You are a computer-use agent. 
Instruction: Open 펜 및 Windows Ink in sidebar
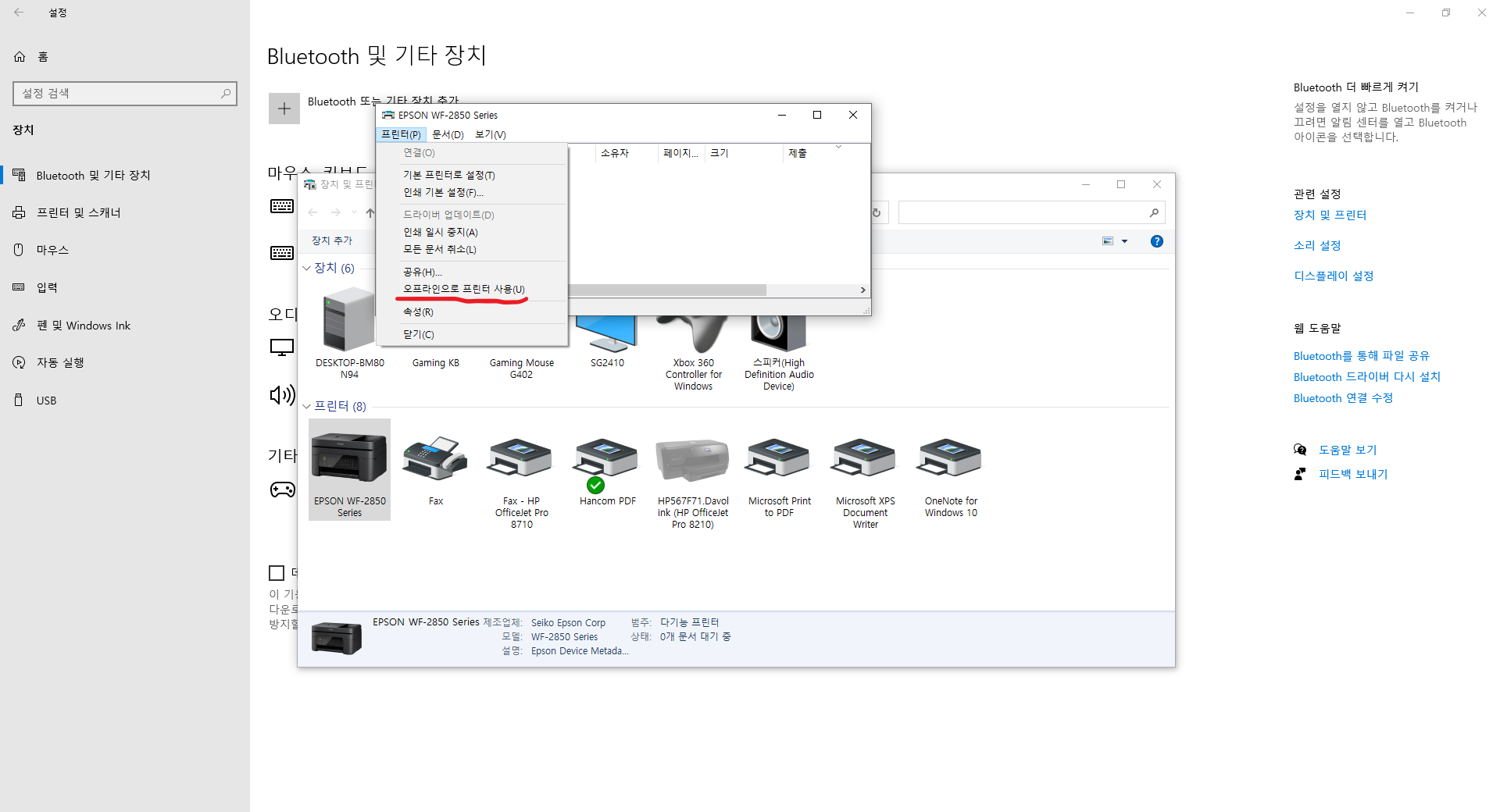(x=125, y=325)
